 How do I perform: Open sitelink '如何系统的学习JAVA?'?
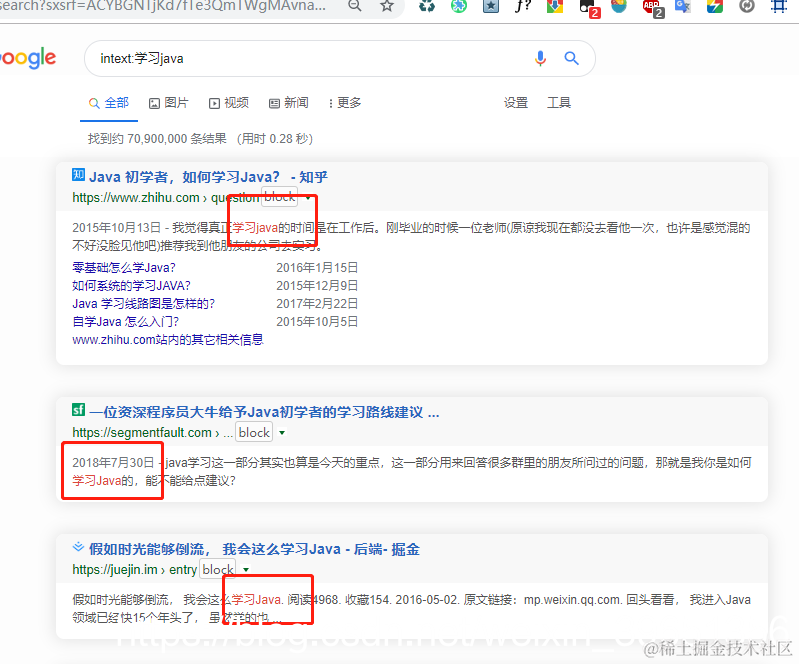[131, 285]
